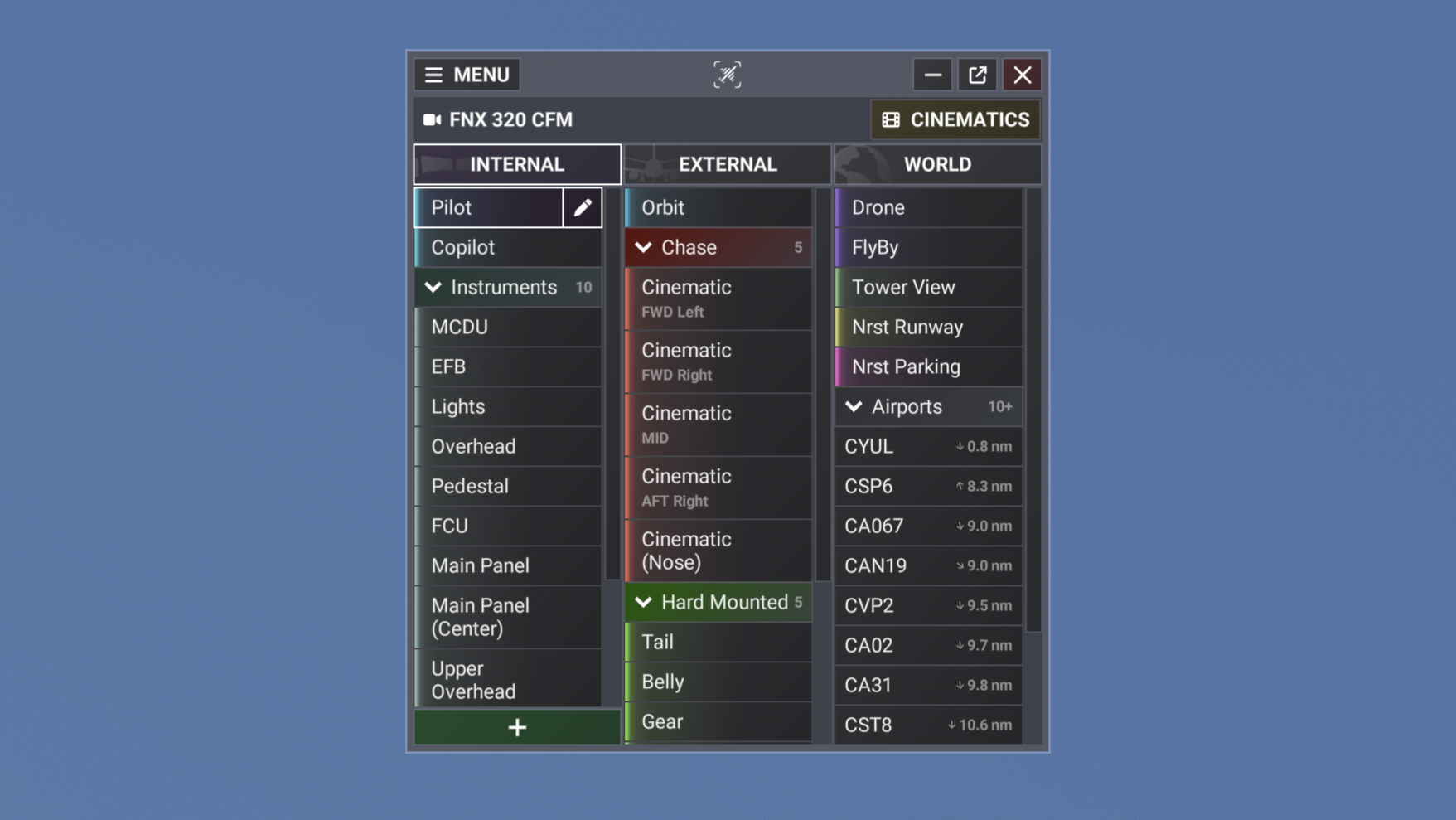Select the CYUL airport entry
The width and height of the screenshot is (1456, 820).
[928, 446]
